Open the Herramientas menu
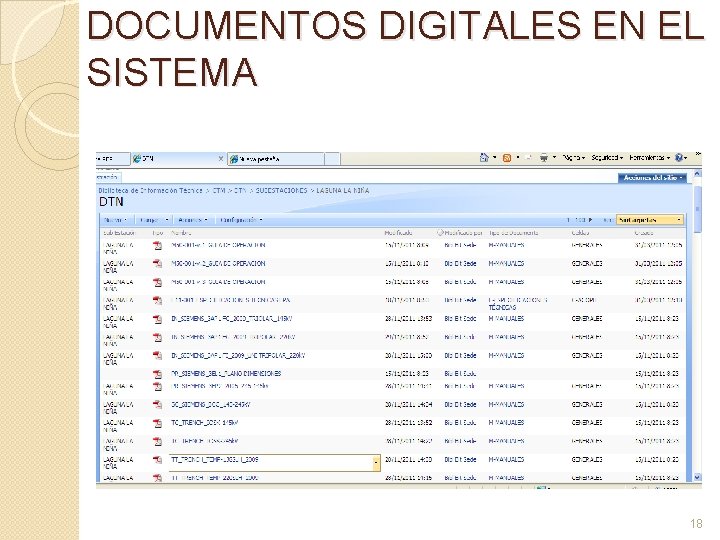Screen dimensions: 720x540 tap(649, 158)
